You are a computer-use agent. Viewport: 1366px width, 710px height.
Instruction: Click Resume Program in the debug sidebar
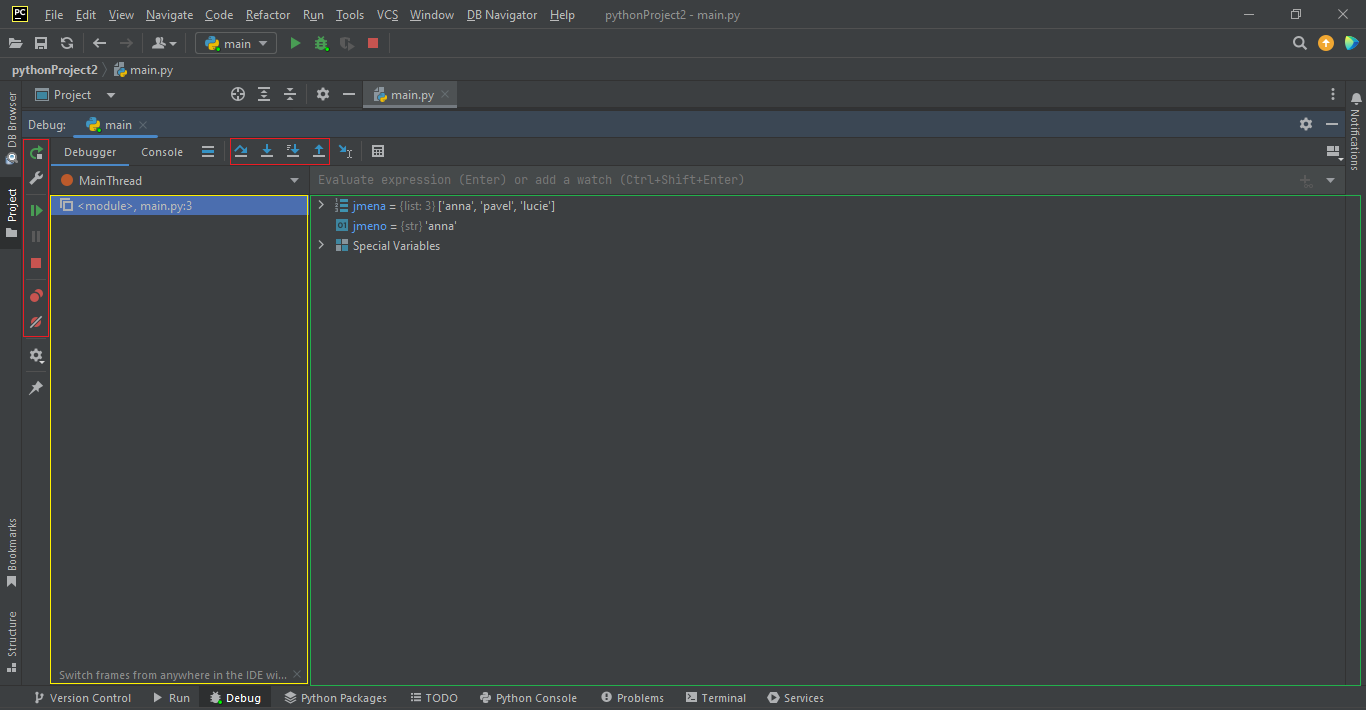pyautogui.click(x=36, y=211)
